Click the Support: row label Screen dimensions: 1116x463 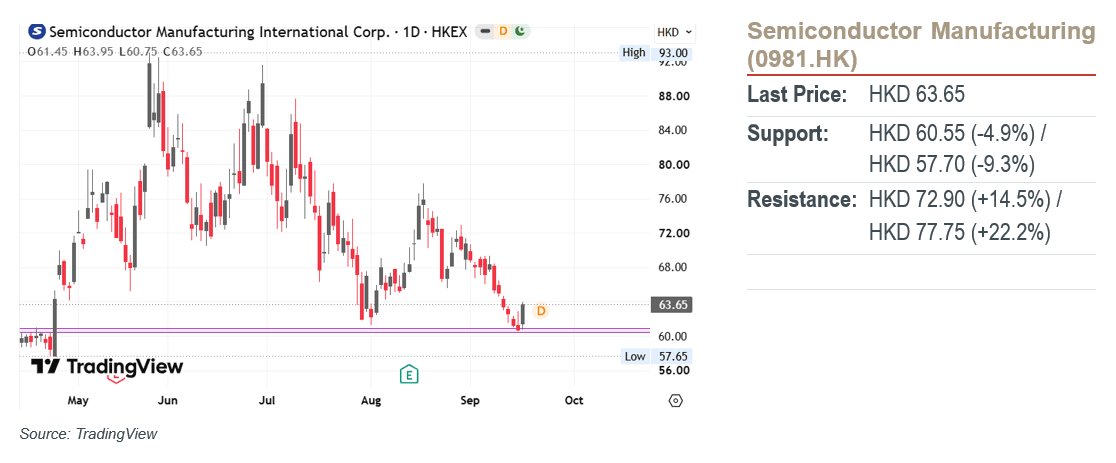tap(788, 134)
